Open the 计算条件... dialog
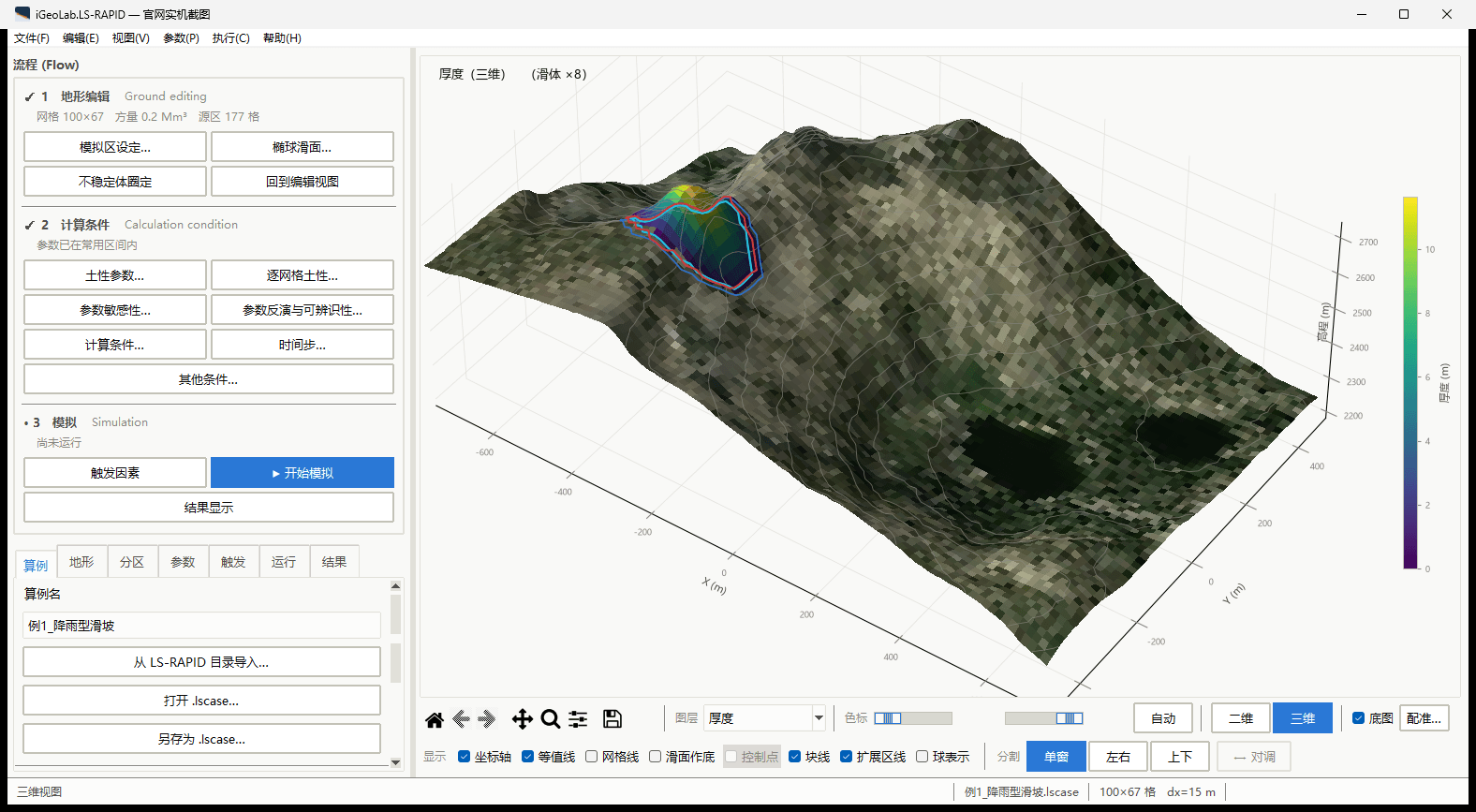This screenshot has height=812, width=1476. tap(115, 345)
